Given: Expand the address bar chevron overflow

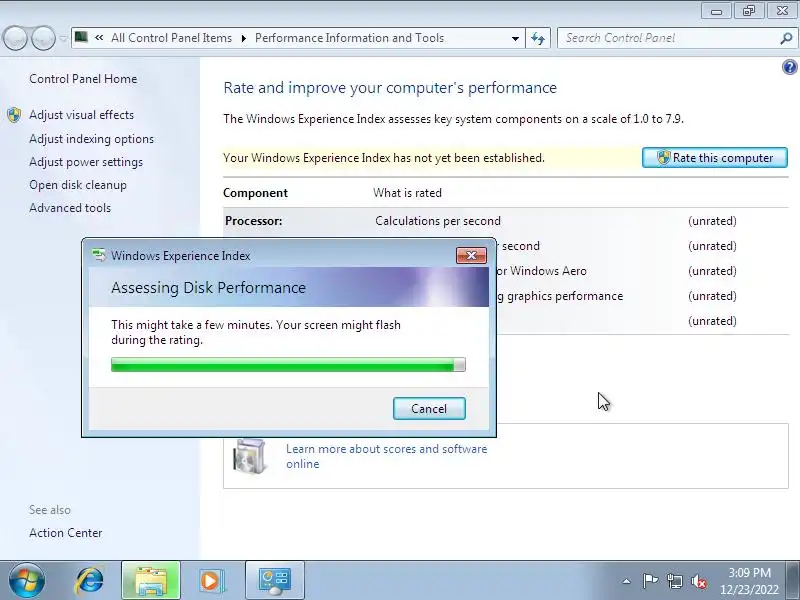Looking at the screenshot, I should click(x=99, y=38).
